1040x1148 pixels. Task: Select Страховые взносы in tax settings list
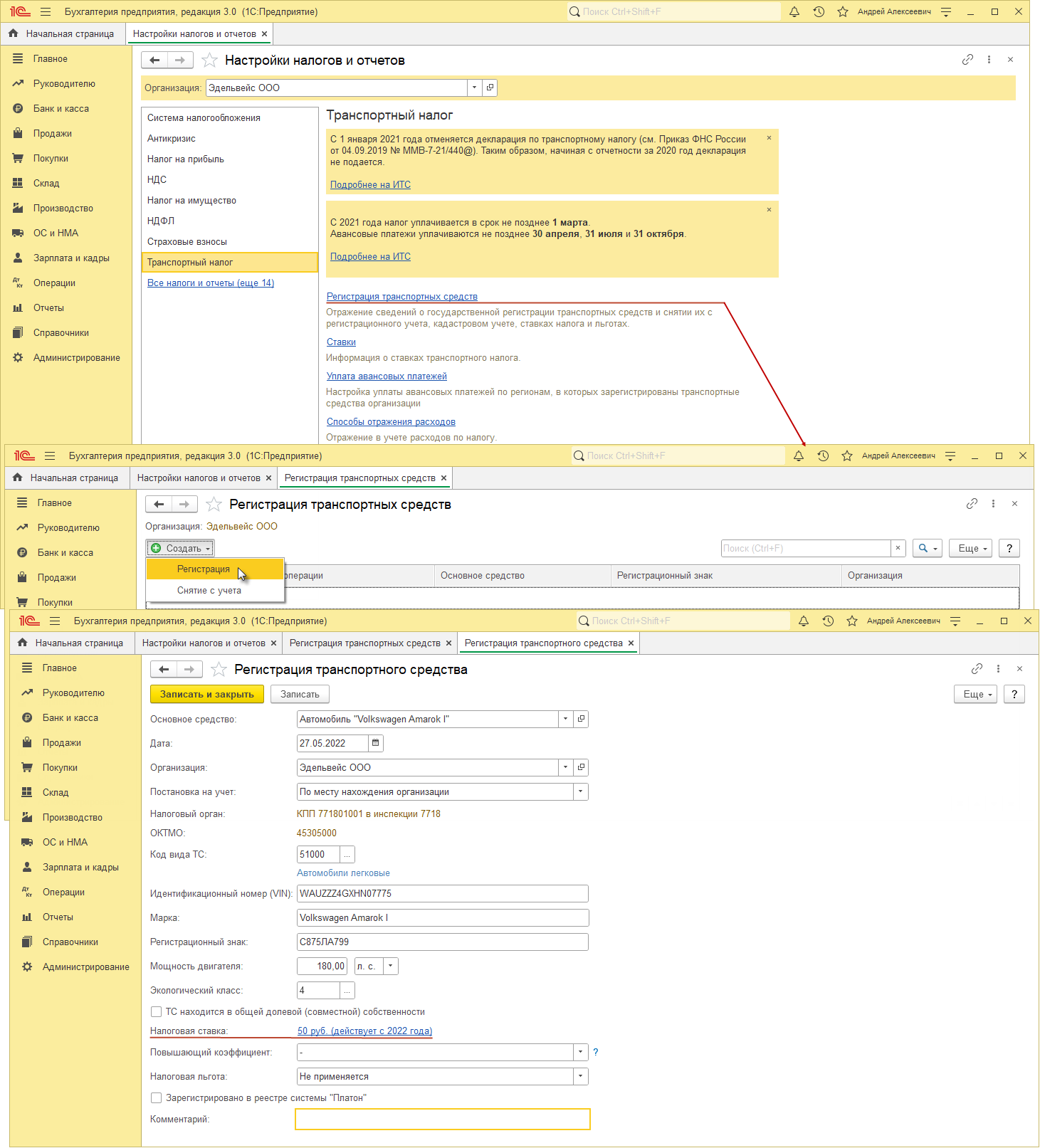click(229, 241)
